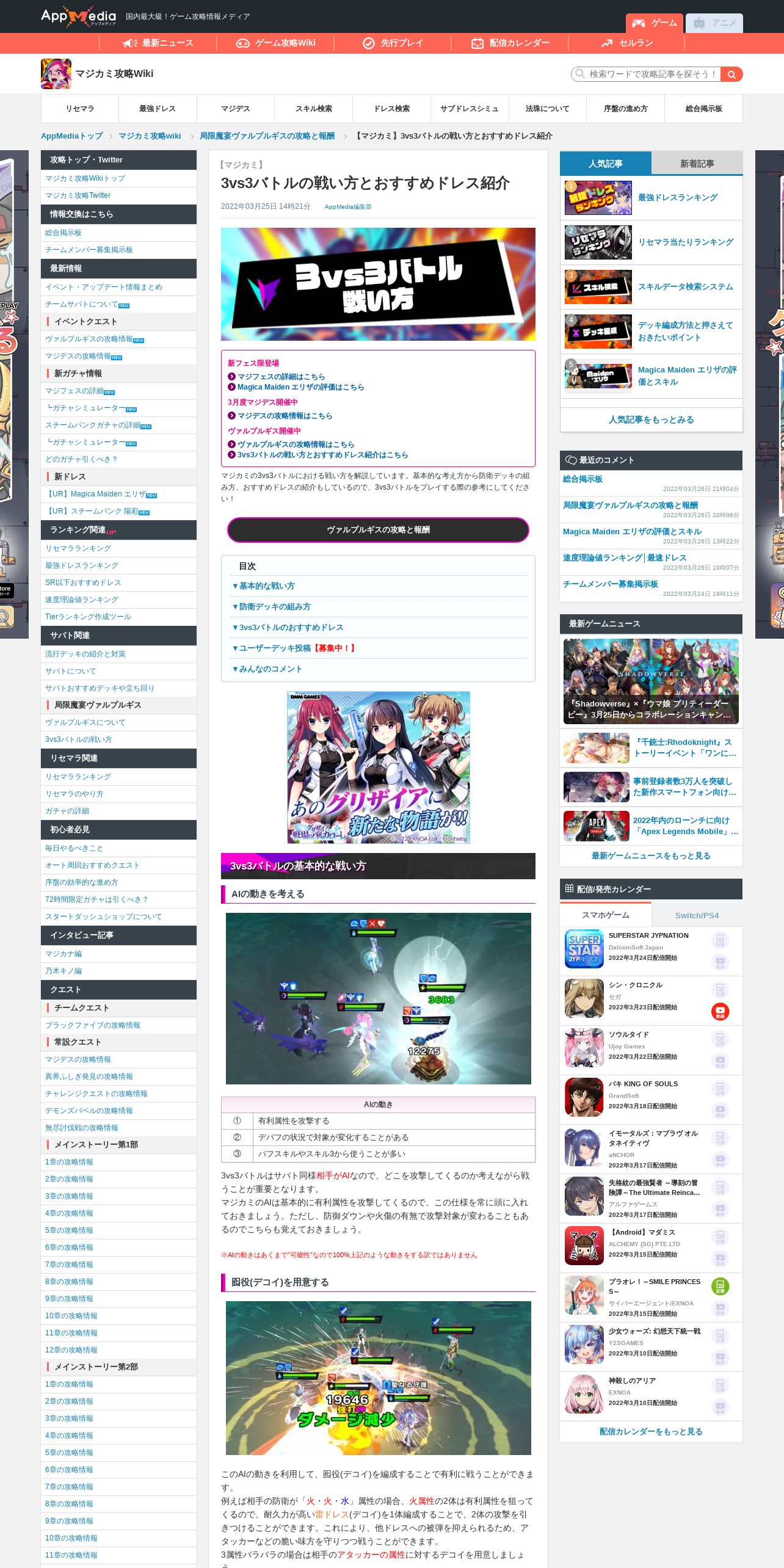Viewport: 784px width, 1568px height.
Task: Click the ソウルタイド app icon
Action: point(584,1048)
